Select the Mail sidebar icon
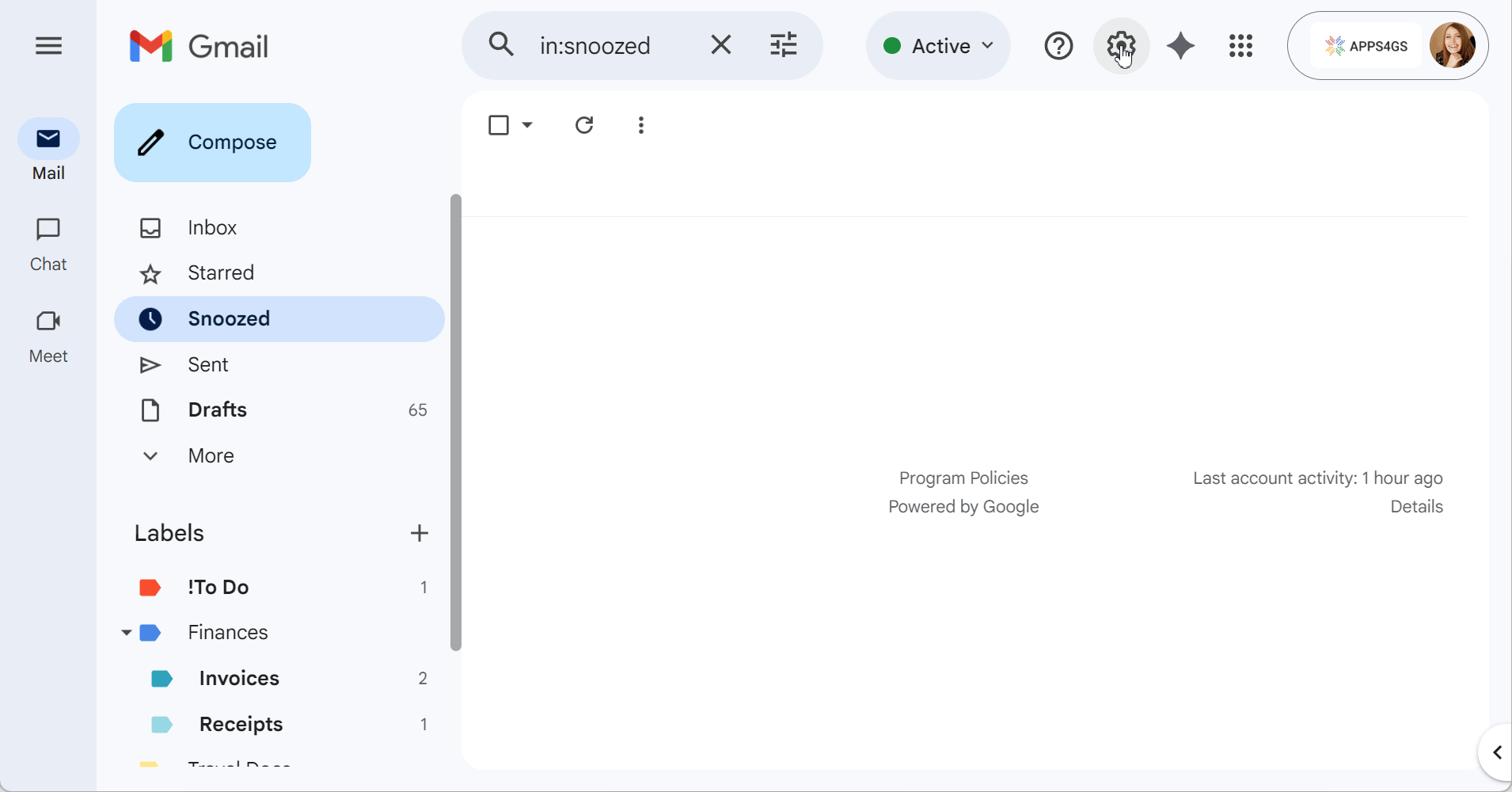 [48, 150]
